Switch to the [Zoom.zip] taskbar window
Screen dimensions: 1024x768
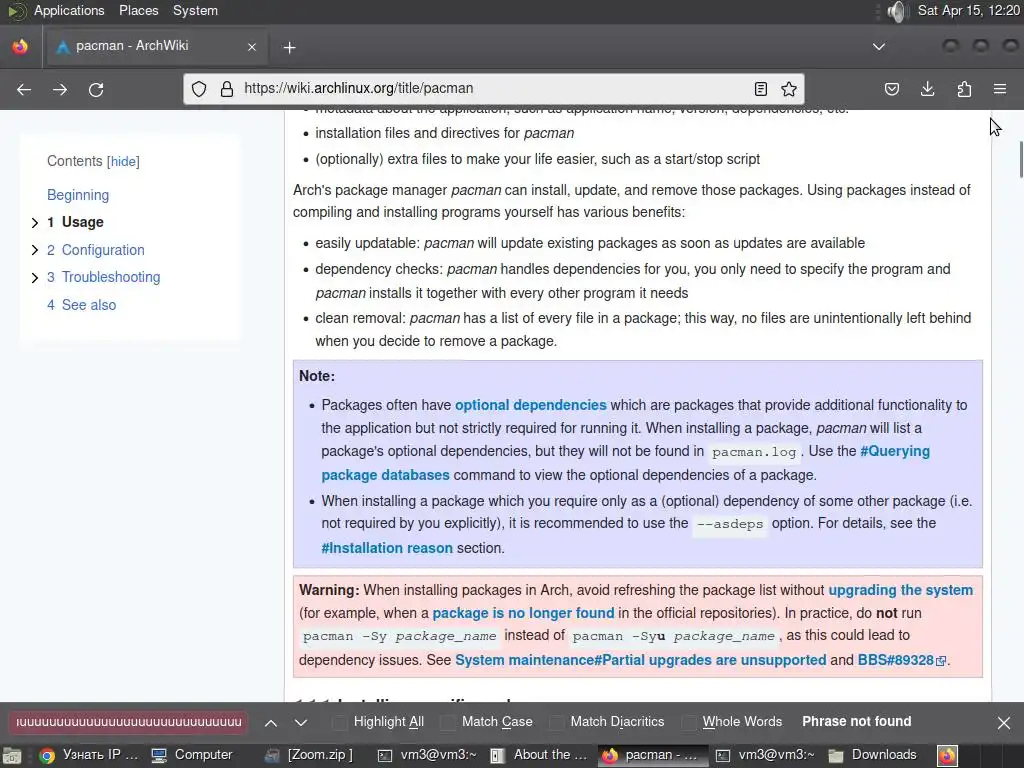(309, 755)
